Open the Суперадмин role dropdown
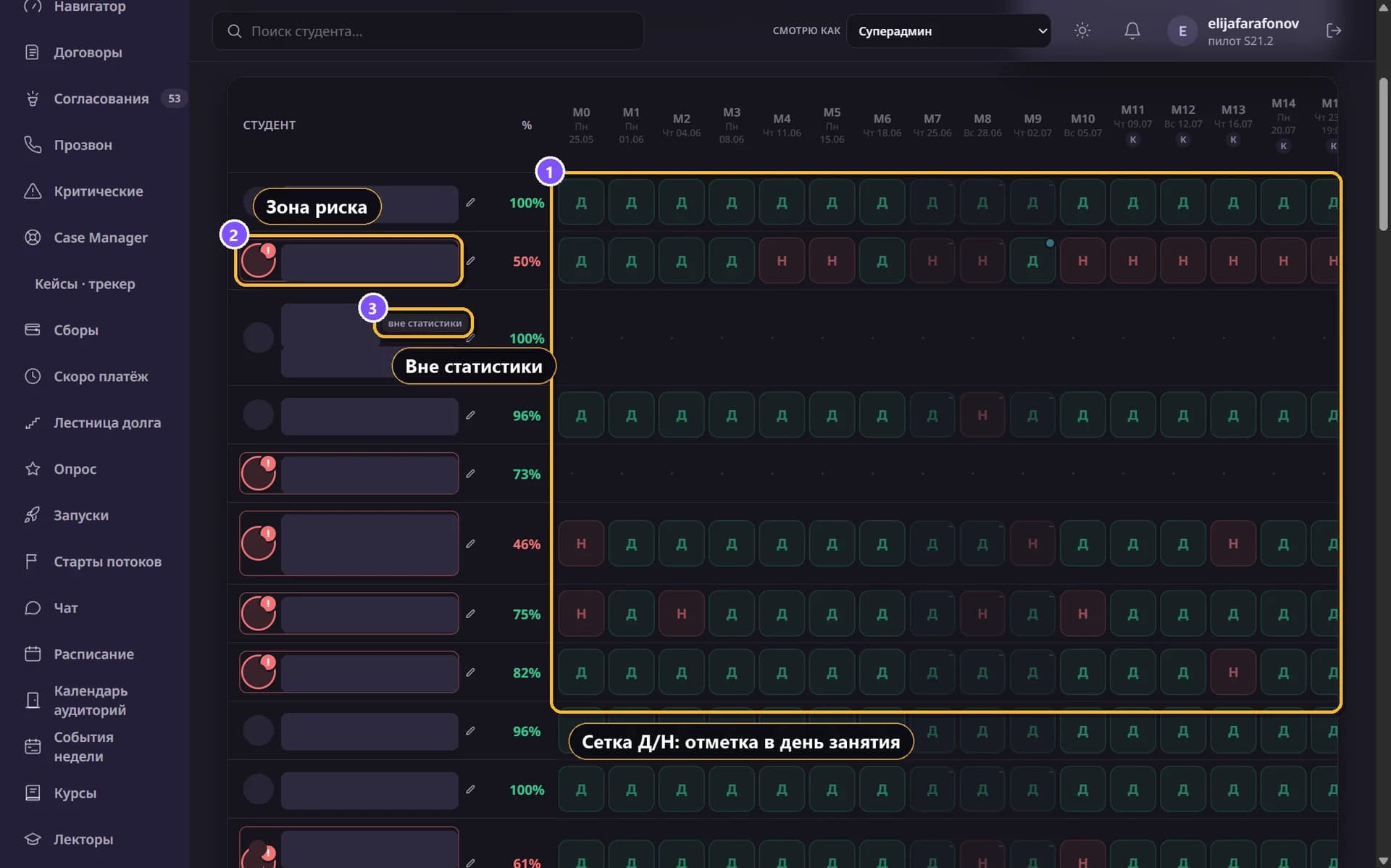 tap(948, 31)
